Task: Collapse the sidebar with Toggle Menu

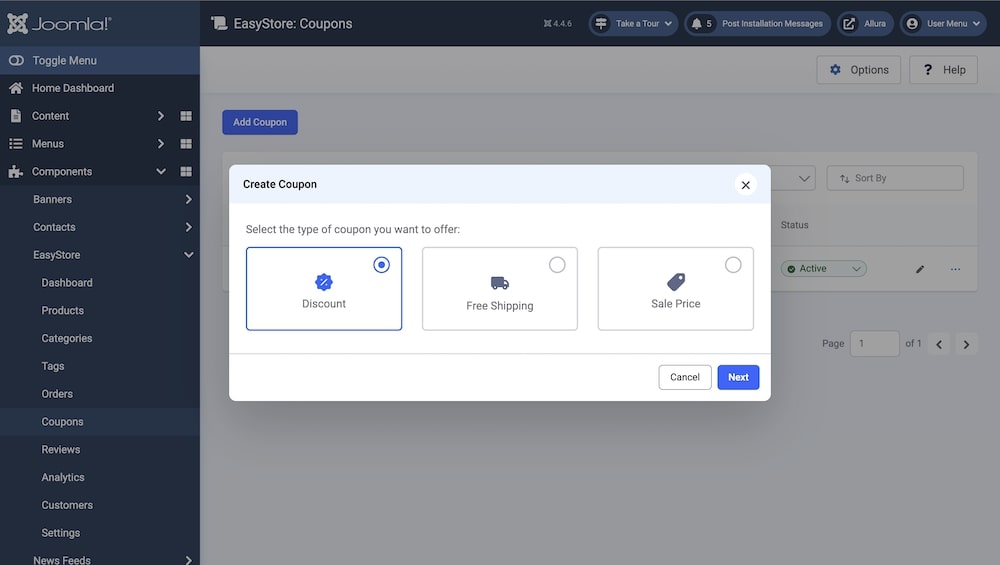Action: point(64,60)
